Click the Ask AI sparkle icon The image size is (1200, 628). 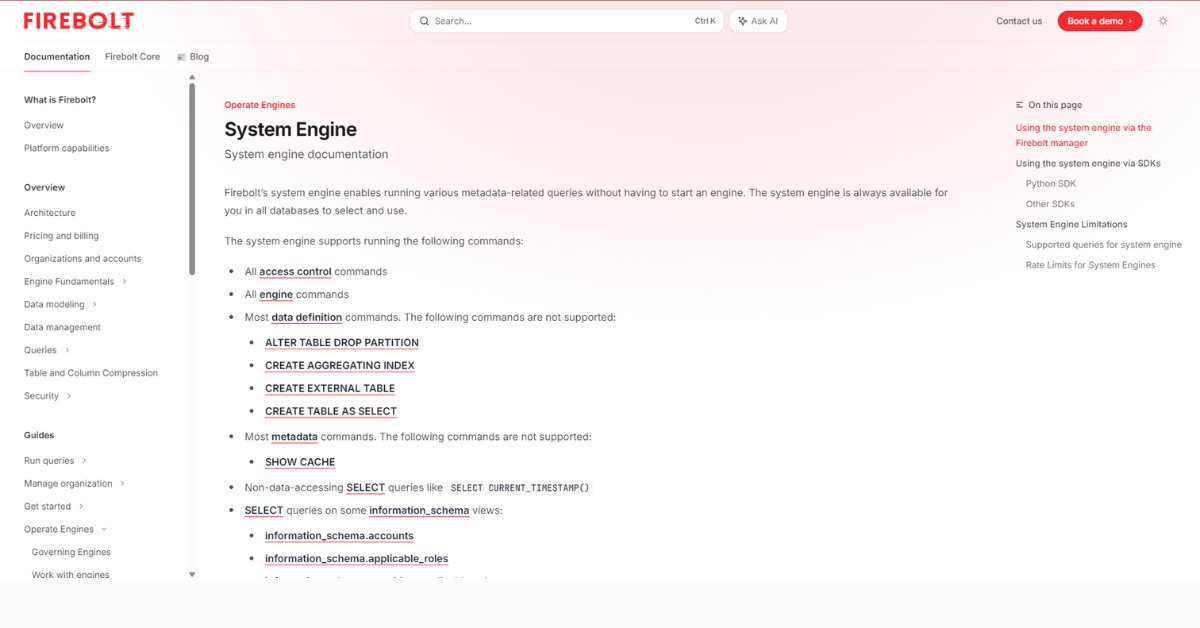tap(742, 21)
